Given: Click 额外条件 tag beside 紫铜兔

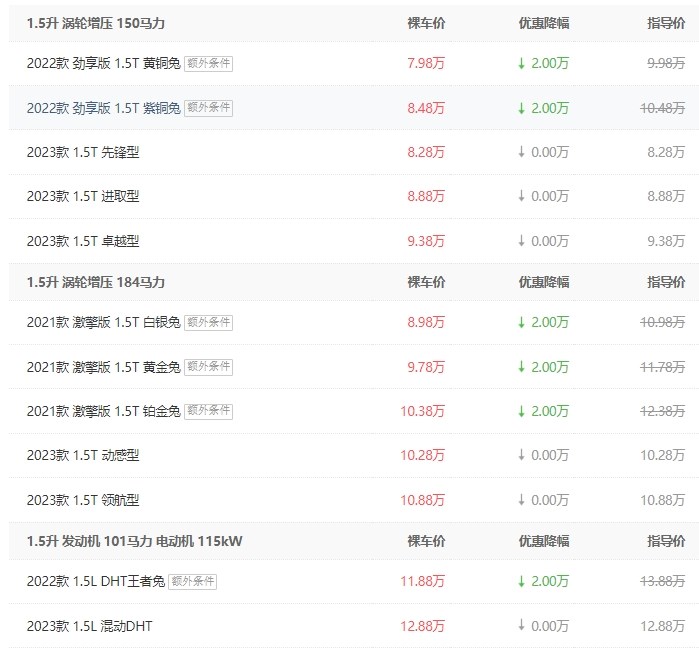Looking at the screenshot, I should pyautogui.click(x=209, y=108).
